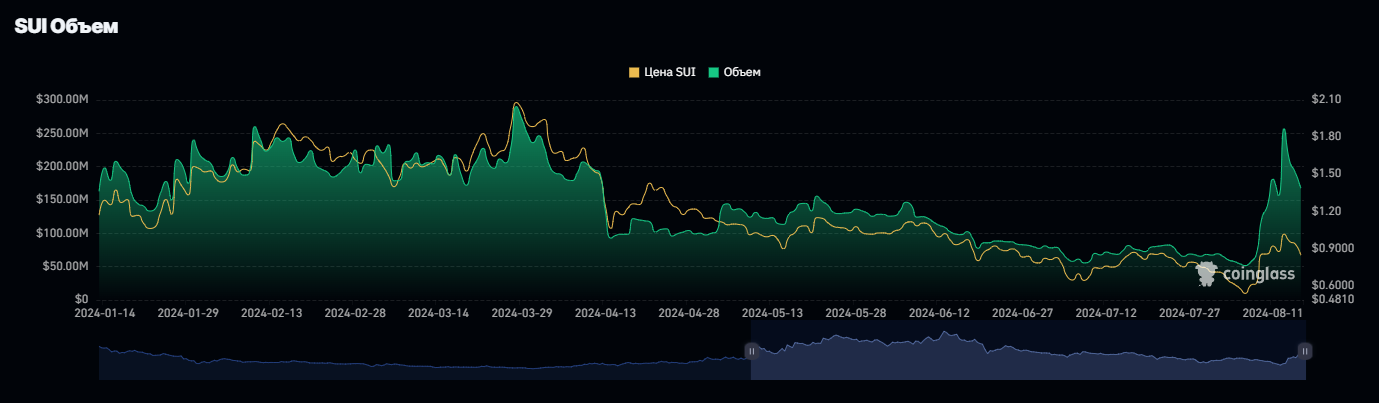Click the 2024-01-14 date axis label
This screenshot has height=403, width=1379.
105,313
